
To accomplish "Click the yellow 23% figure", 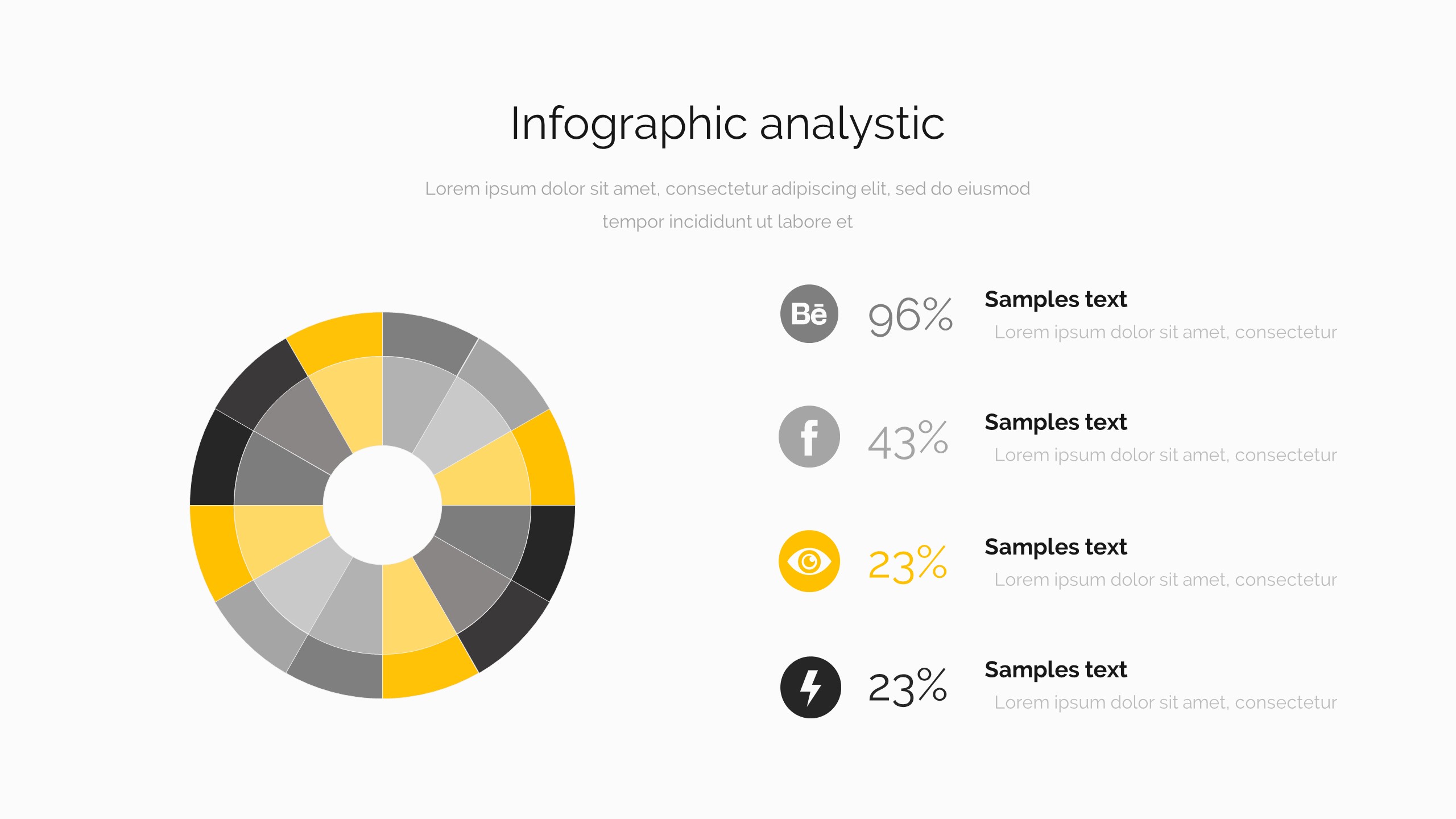I will point(908,564).
